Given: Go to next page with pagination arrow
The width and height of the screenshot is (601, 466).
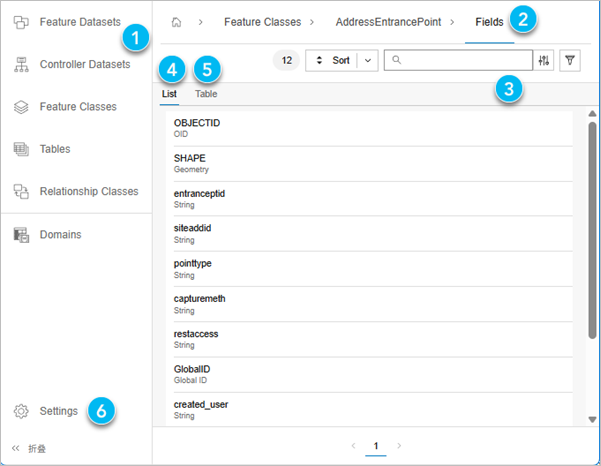Looking at the screenshot, I should 399,446.
